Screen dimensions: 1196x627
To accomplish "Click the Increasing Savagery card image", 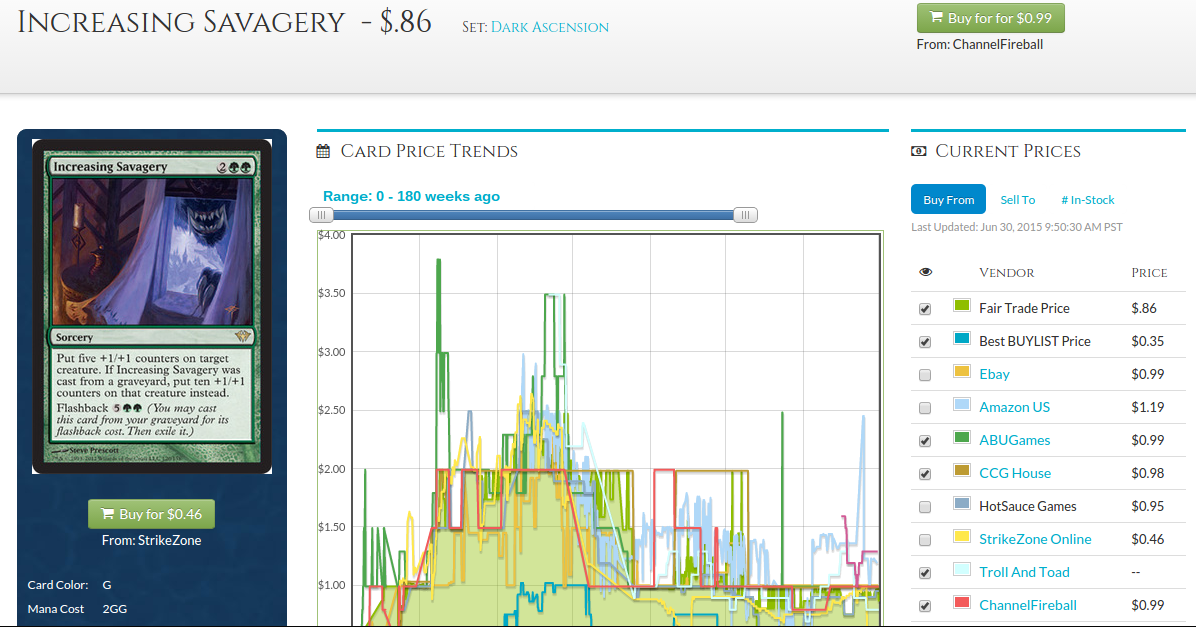I will pos(152,307).
